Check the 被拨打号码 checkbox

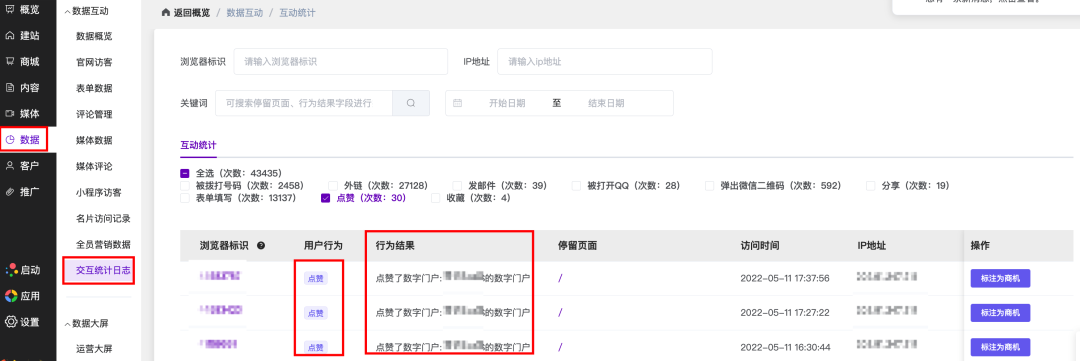[185, 185]
